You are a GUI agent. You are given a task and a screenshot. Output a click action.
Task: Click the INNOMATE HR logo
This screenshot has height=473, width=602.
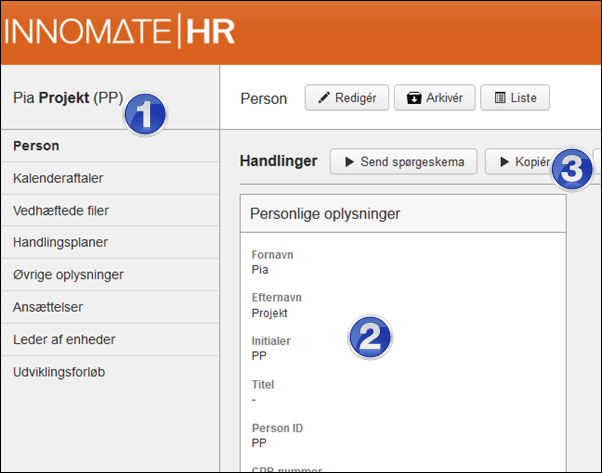(119, 31)
